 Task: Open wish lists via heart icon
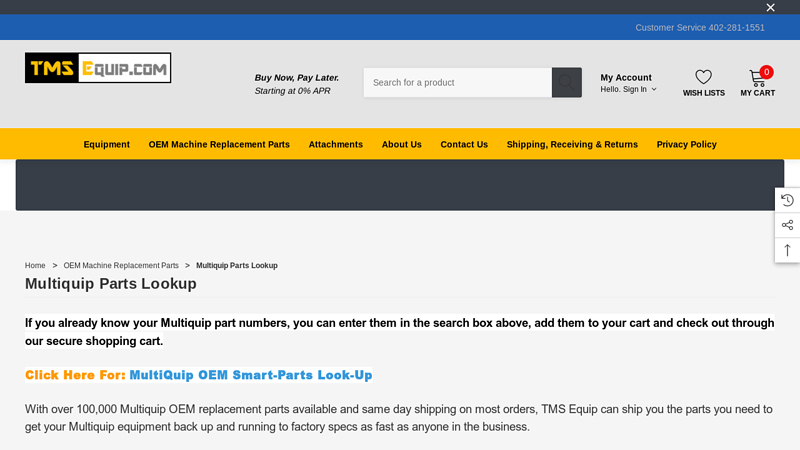click(704, 77)
